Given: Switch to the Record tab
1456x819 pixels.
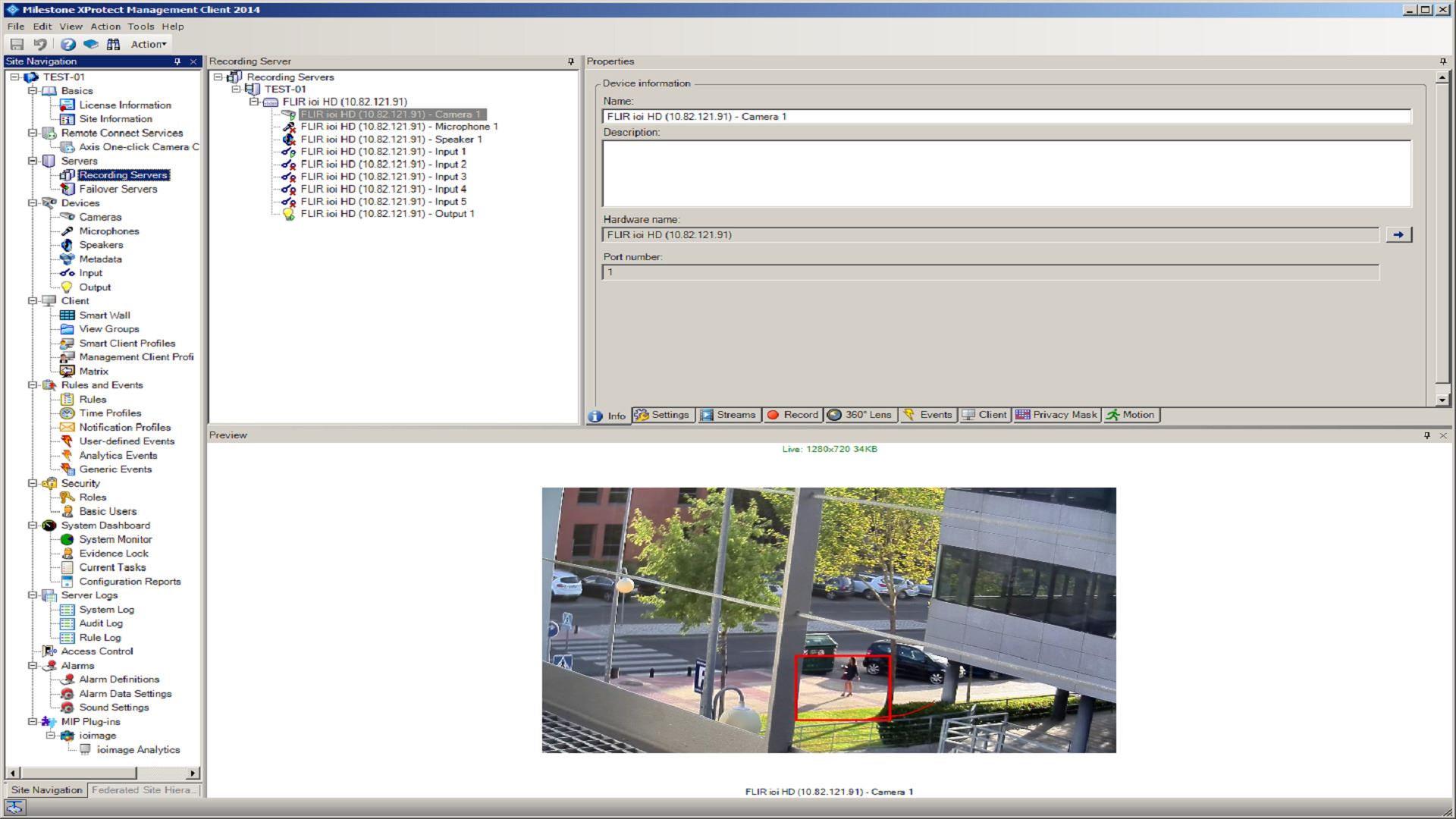Looking at the screenshot, I should [793, 415].
